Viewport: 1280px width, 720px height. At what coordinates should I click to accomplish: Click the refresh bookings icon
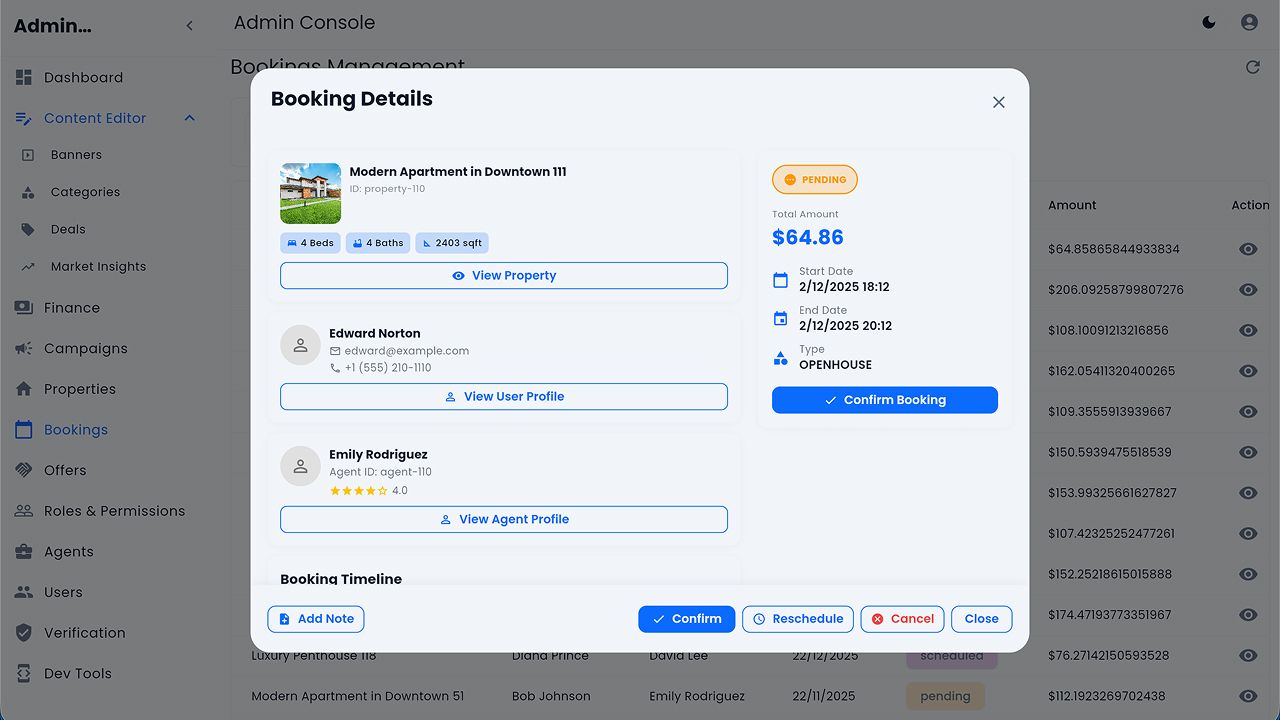1252,67
